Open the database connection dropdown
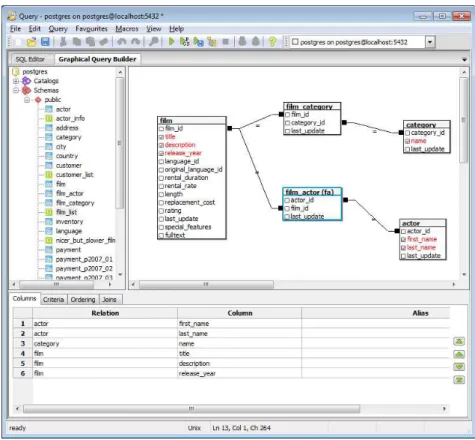Image resolution: width=475 pixels, height=440 pixels. (430, 42)
